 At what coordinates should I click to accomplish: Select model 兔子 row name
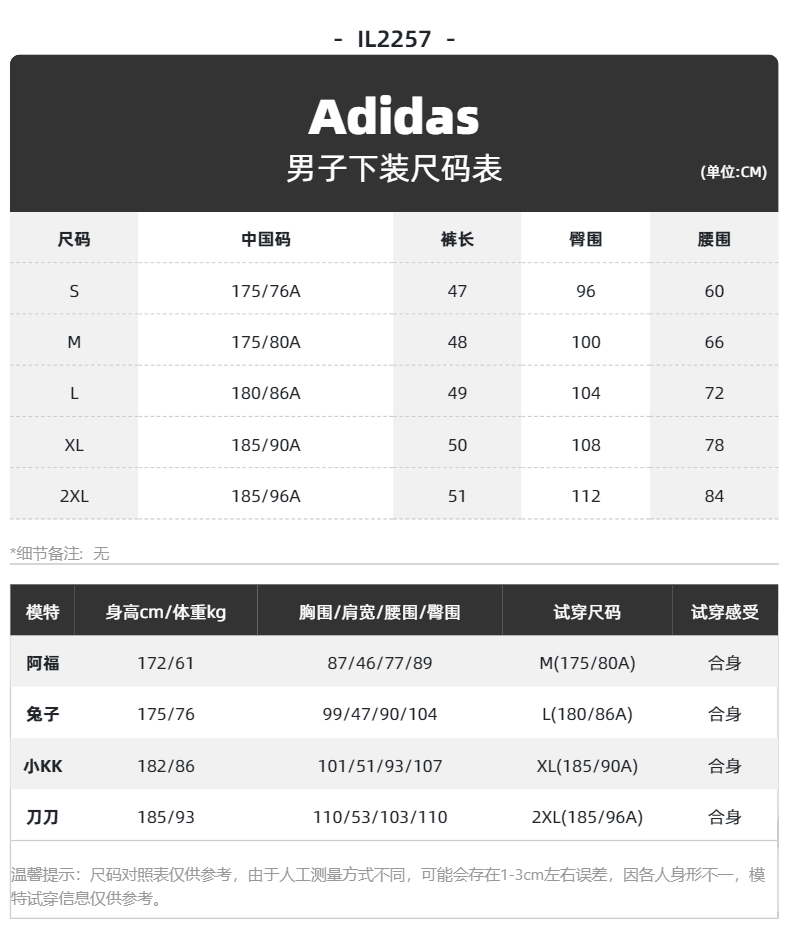pos(43,714)
